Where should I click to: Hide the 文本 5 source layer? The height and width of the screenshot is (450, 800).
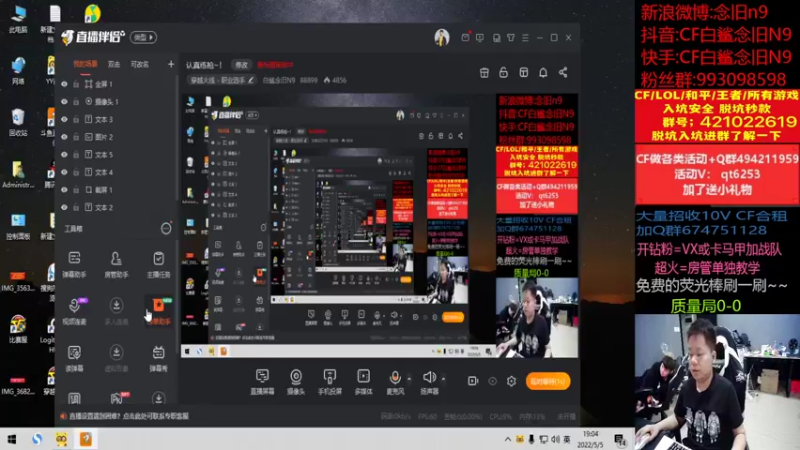click(x=64, y=154)
